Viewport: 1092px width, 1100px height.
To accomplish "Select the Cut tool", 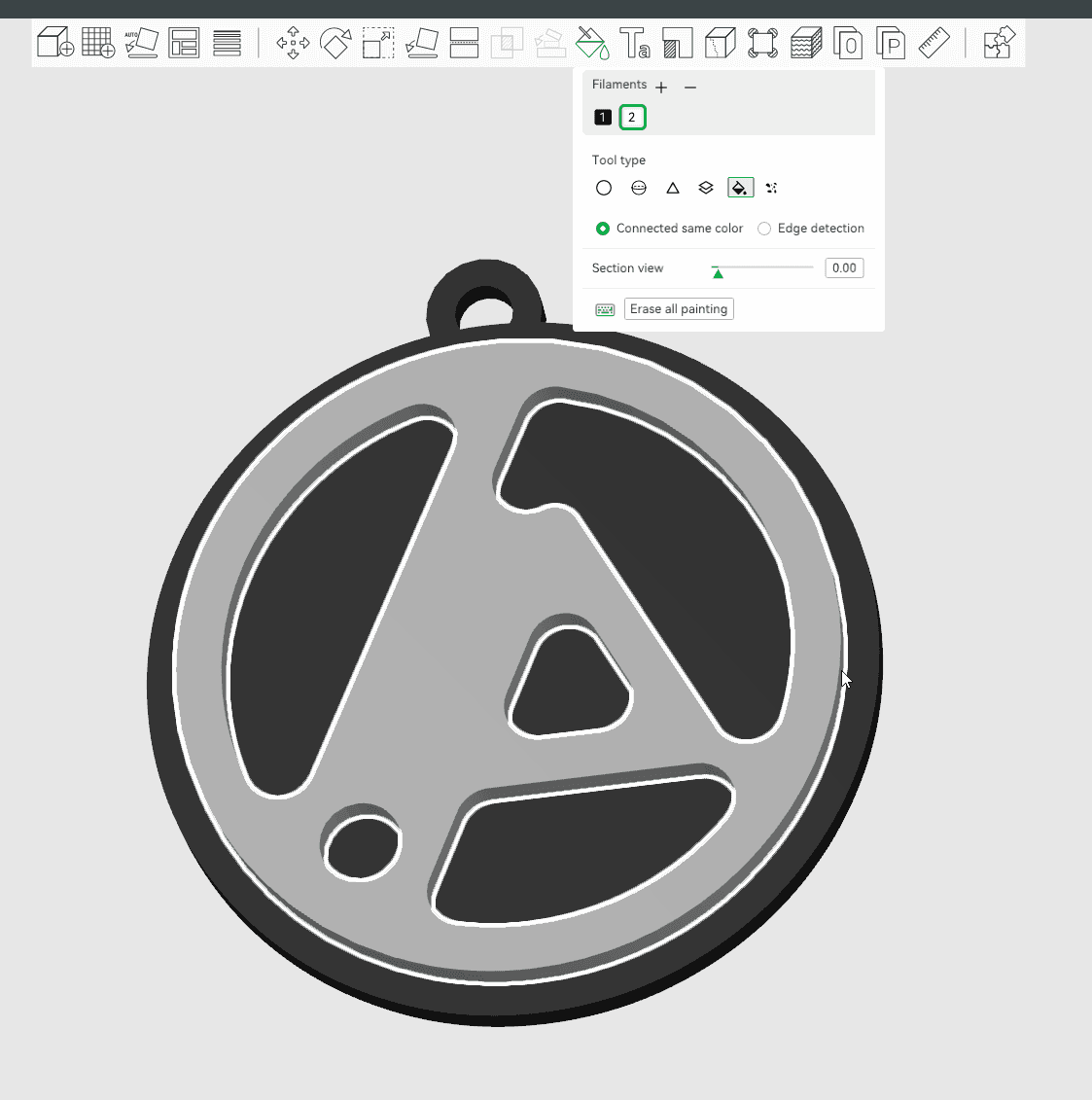I will click(464, 43).
